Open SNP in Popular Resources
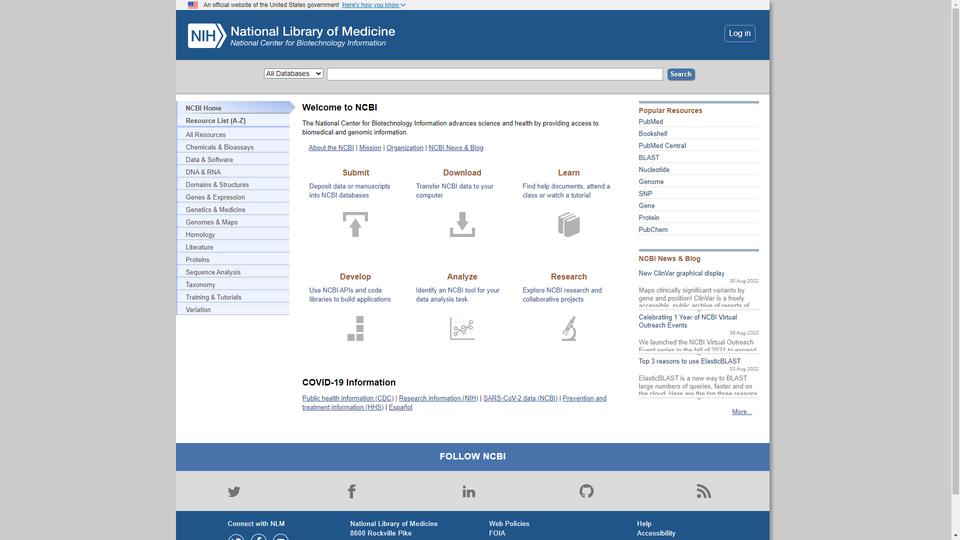The width and height of the screenshot is (960, 540). [645, 193]
